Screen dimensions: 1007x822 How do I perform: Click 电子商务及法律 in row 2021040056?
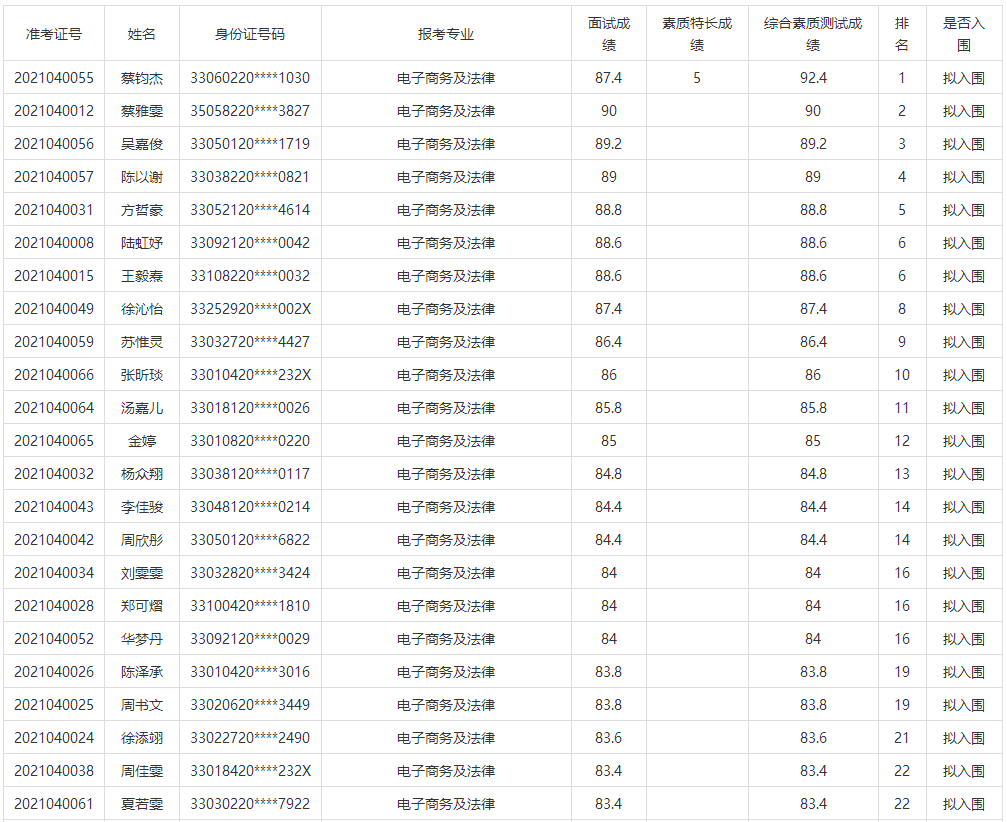click(446, 144)
